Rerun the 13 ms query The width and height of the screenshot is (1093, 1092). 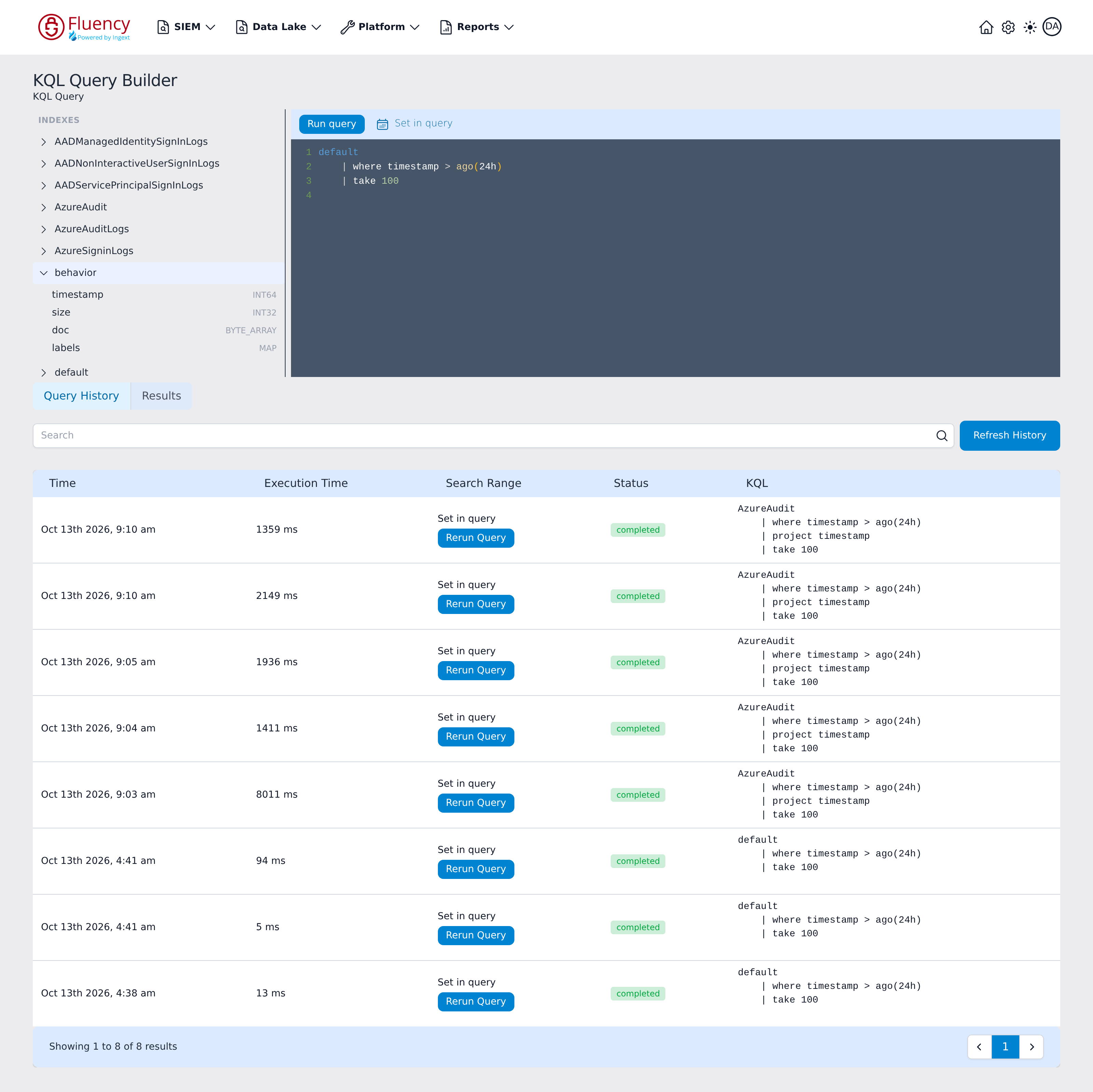476,1002
